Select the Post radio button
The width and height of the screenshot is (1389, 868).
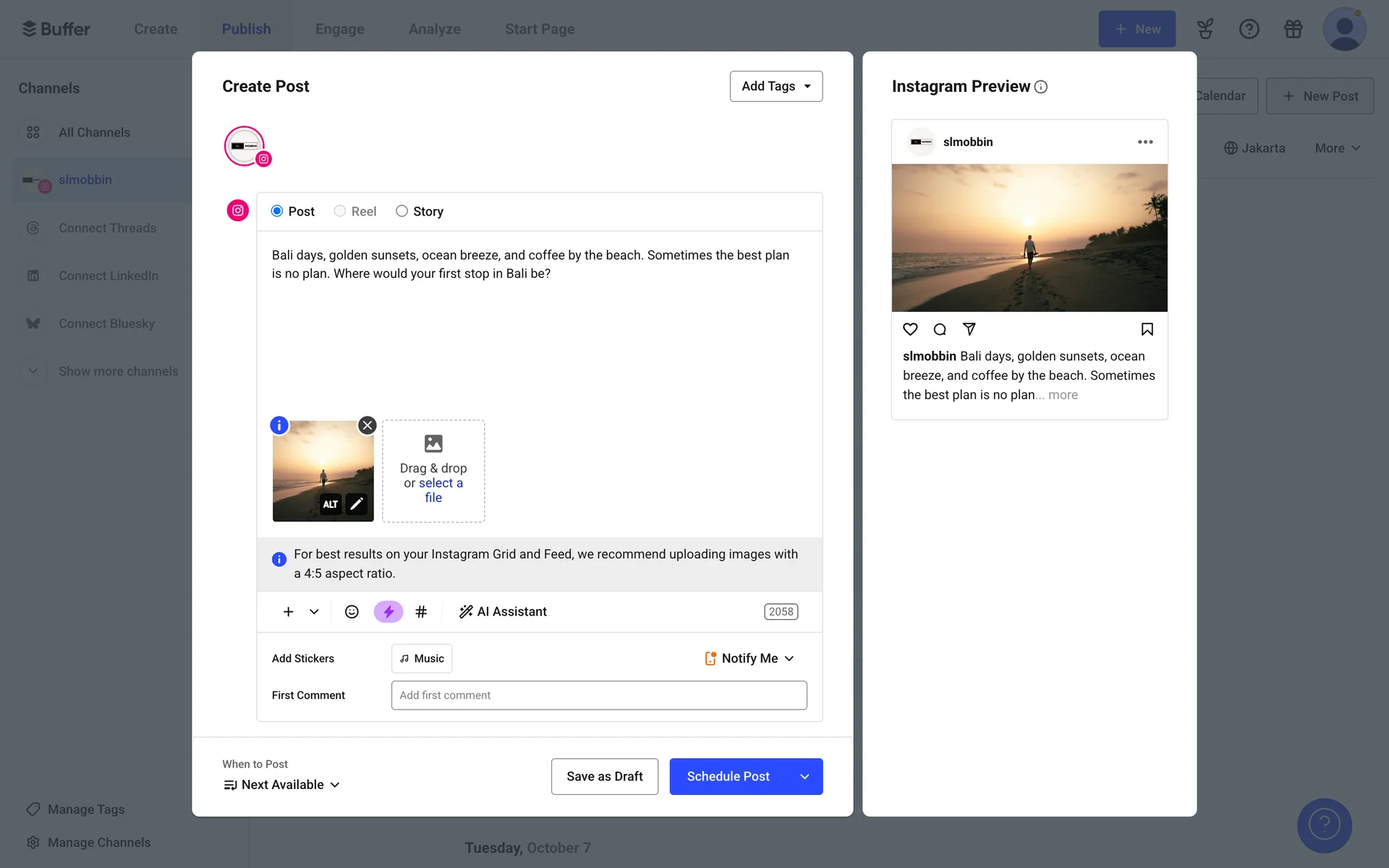click(277, 211)
